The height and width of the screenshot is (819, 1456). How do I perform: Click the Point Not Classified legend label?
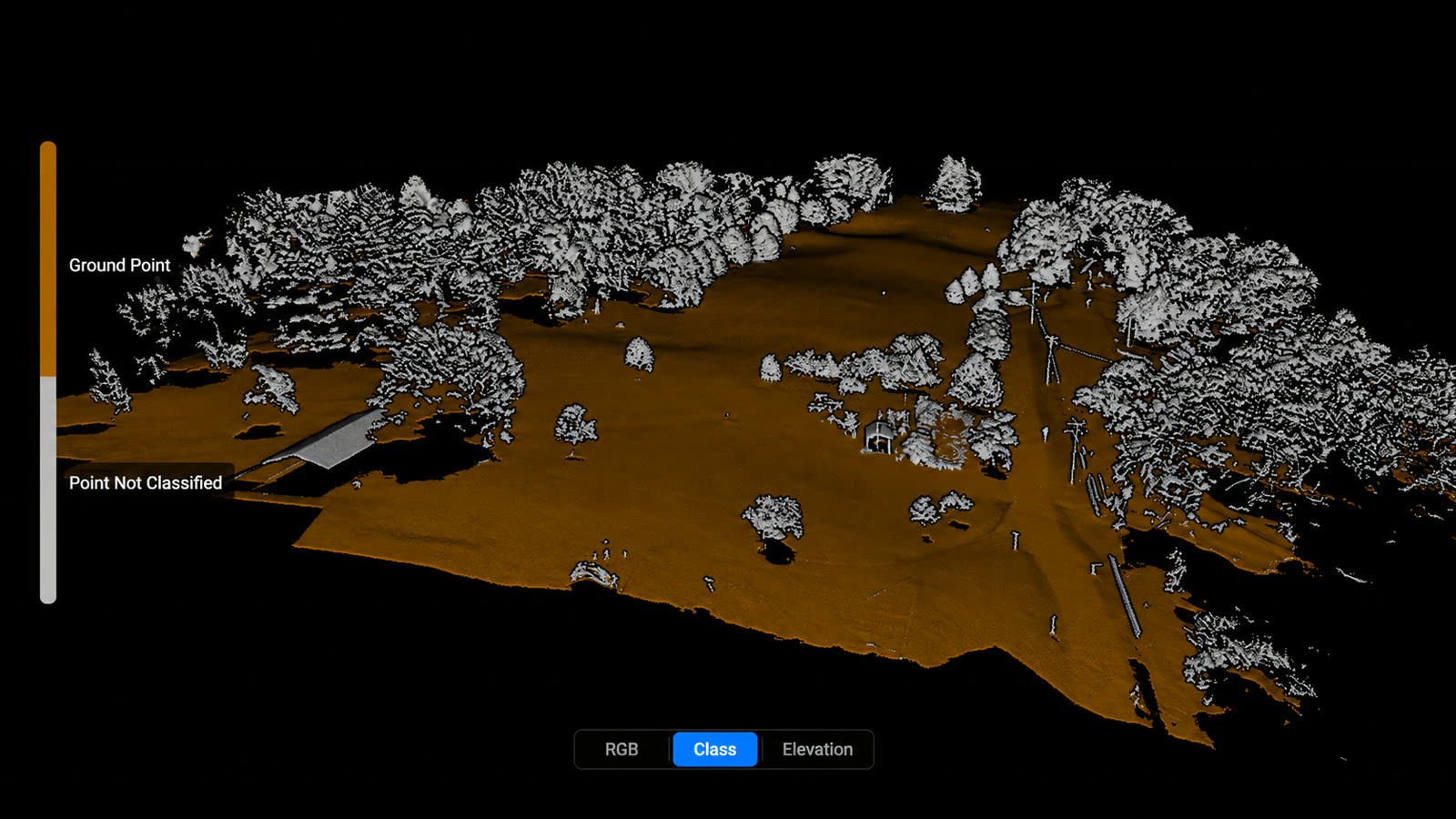click(x=146, y=482)
